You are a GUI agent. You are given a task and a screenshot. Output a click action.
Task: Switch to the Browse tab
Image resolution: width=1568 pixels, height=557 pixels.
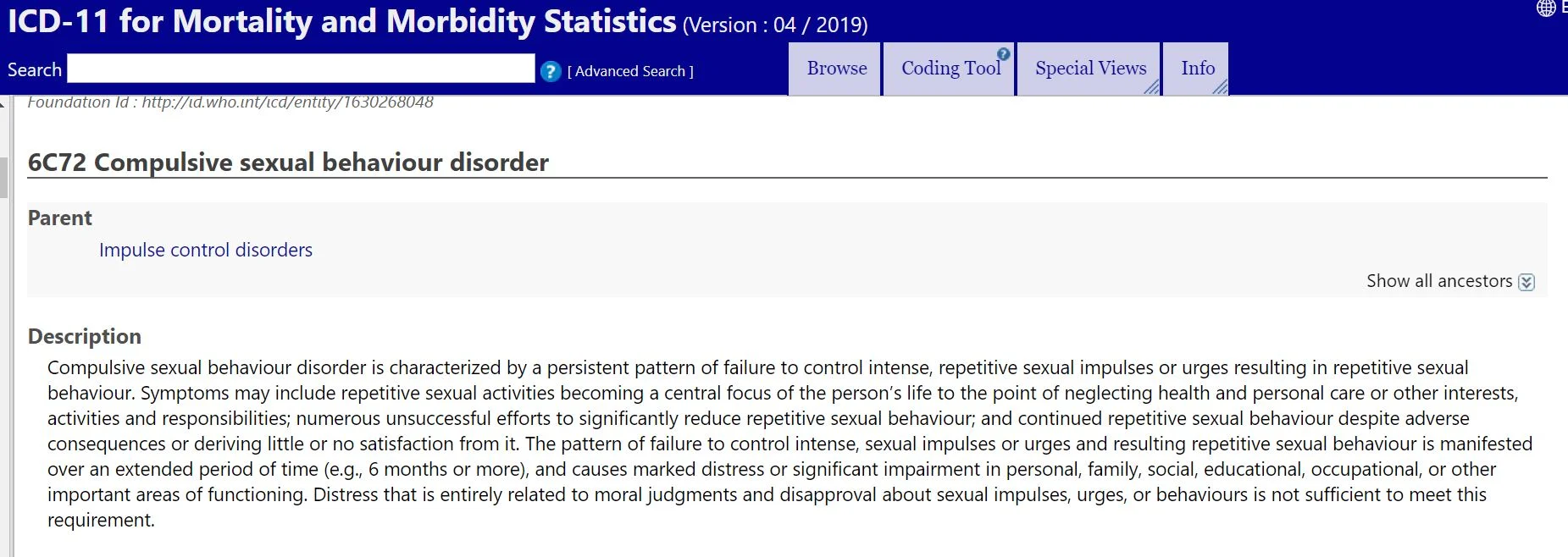click(836, 69)
